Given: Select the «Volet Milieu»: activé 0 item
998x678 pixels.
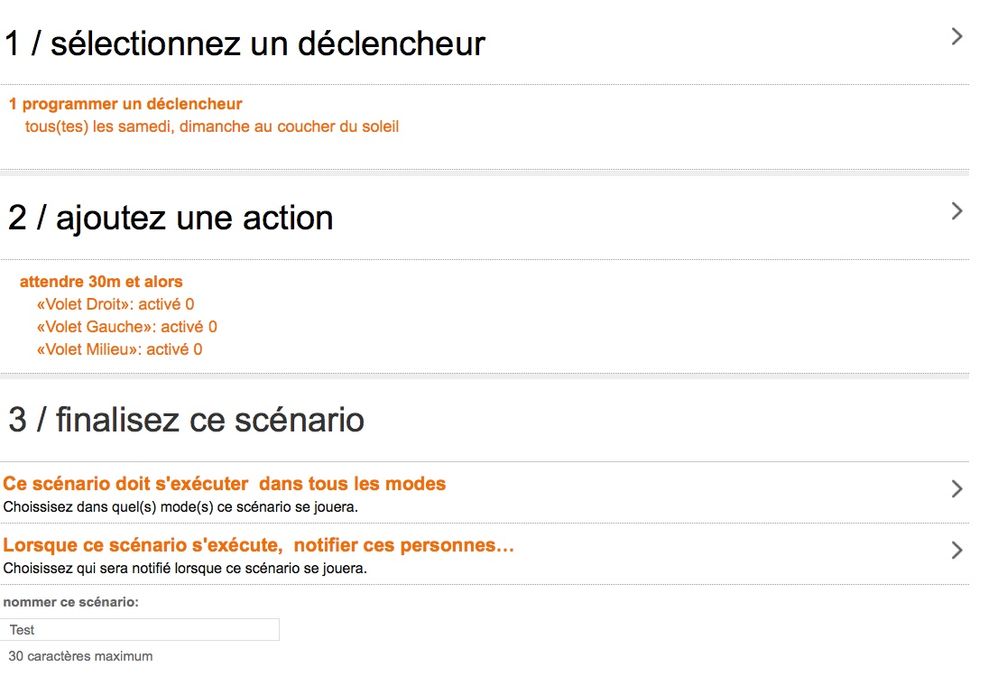Looking at the screenshot, I should (120, 350).
